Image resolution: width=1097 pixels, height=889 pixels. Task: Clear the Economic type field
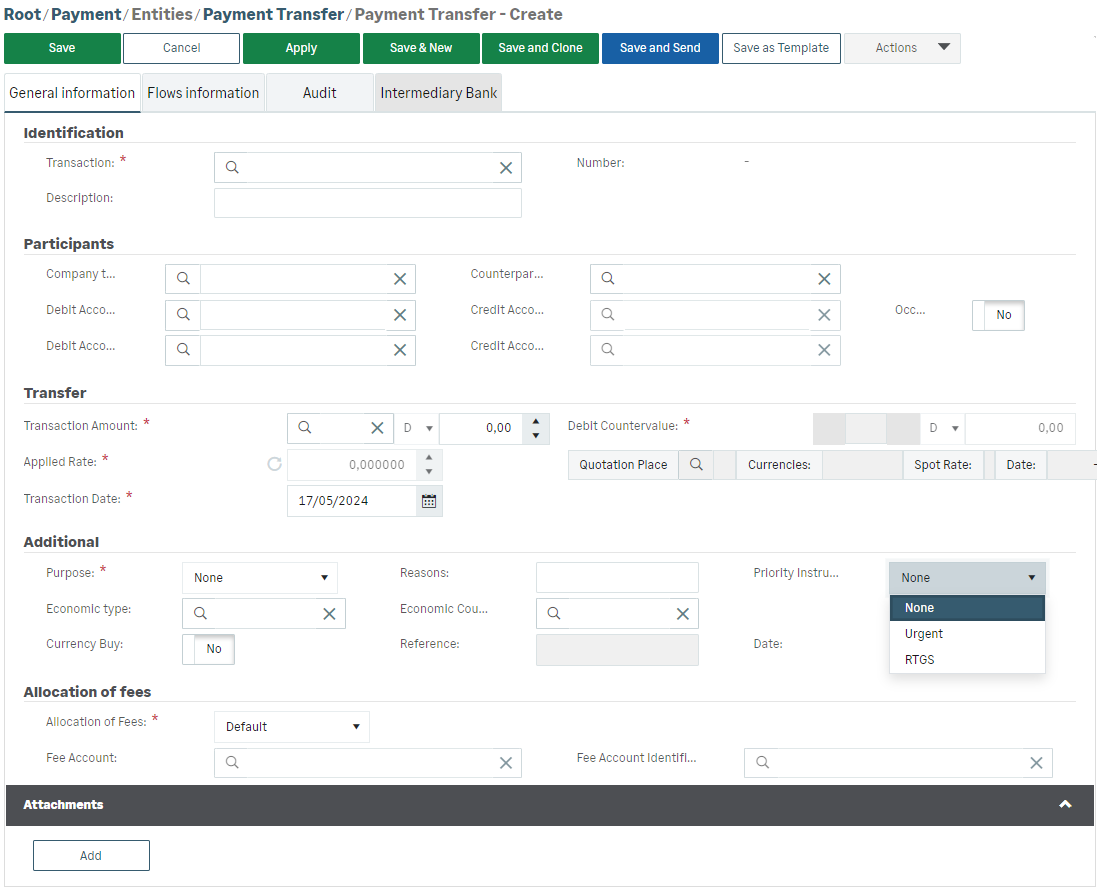click(x=329, y=614)
